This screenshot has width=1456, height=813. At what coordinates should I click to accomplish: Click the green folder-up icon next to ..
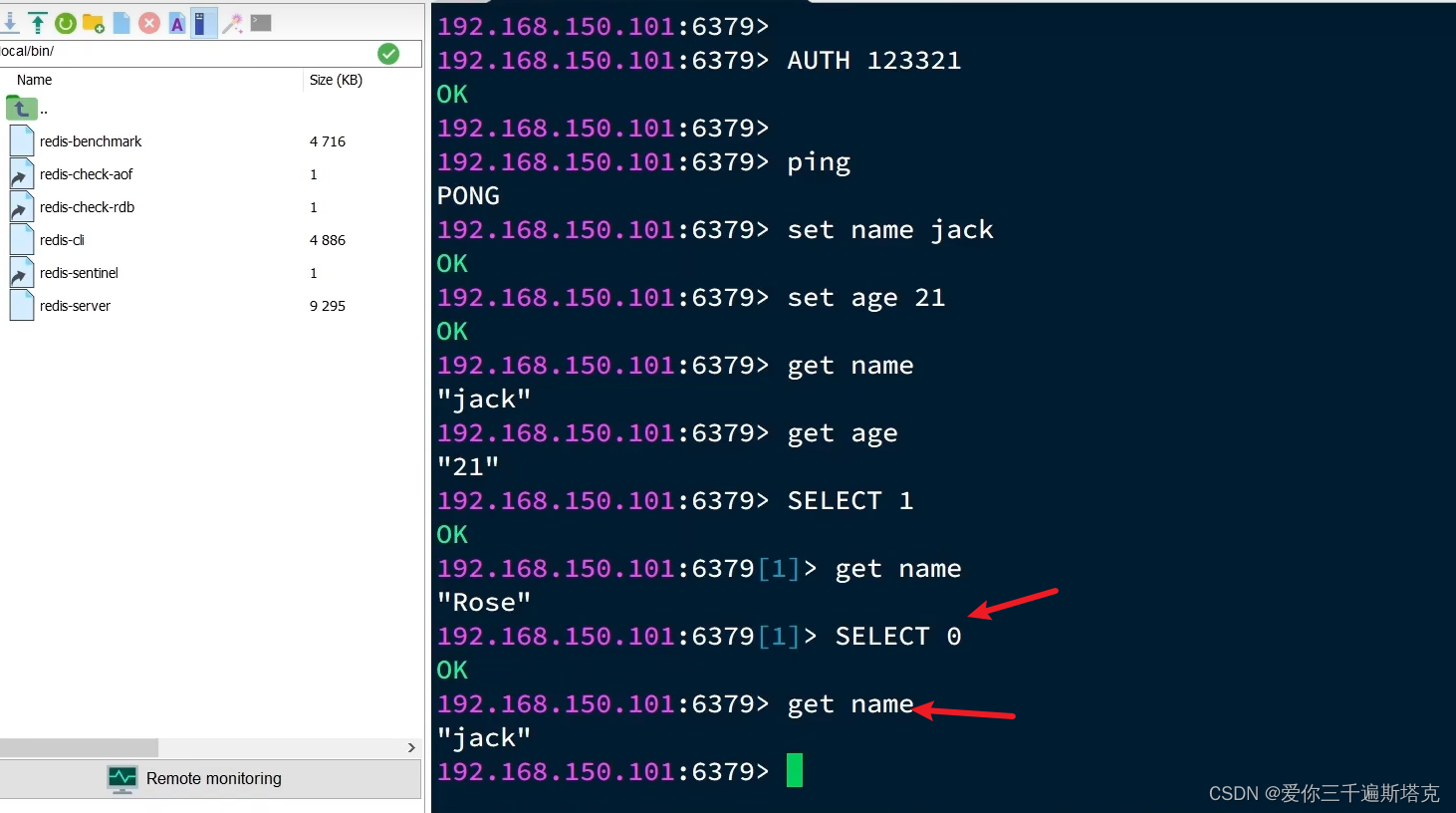pos(21,108)
